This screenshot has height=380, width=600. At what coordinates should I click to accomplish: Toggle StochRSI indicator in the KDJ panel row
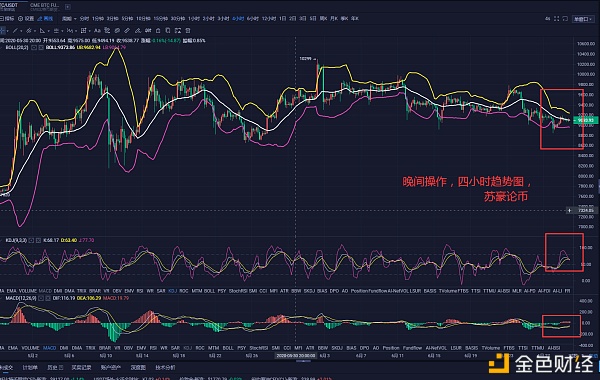(238, 291)
